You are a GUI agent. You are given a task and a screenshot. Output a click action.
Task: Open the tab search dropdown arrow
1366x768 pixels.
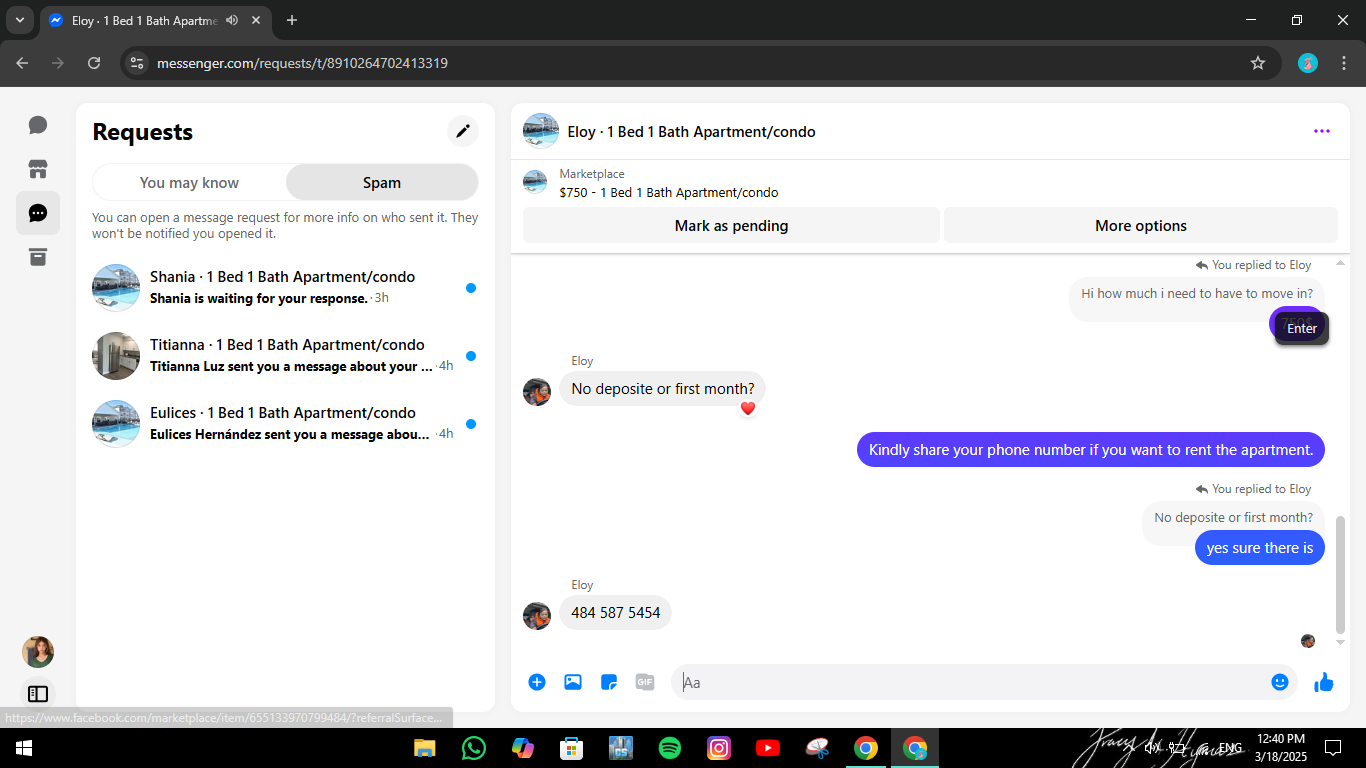click(19, 20)
